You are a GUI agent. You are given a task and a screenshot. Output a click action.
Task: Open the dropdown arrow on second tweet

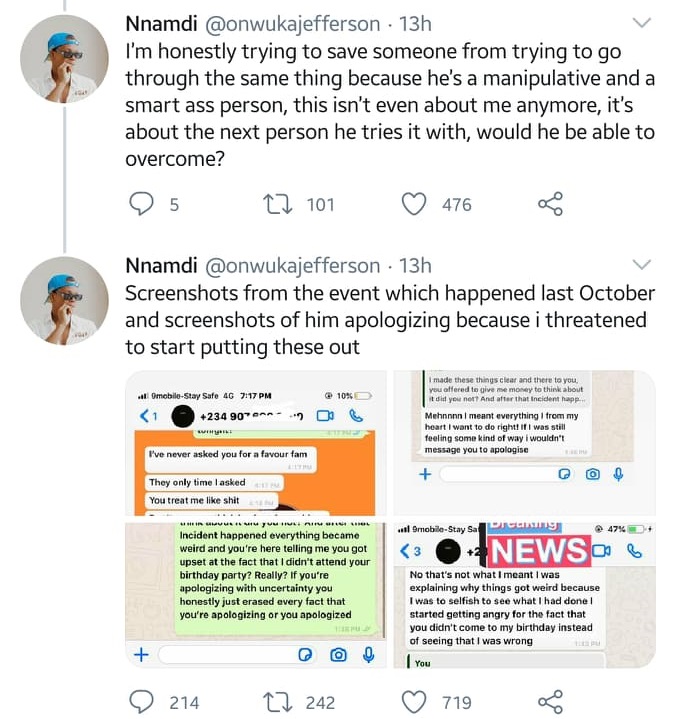point(643,265)
